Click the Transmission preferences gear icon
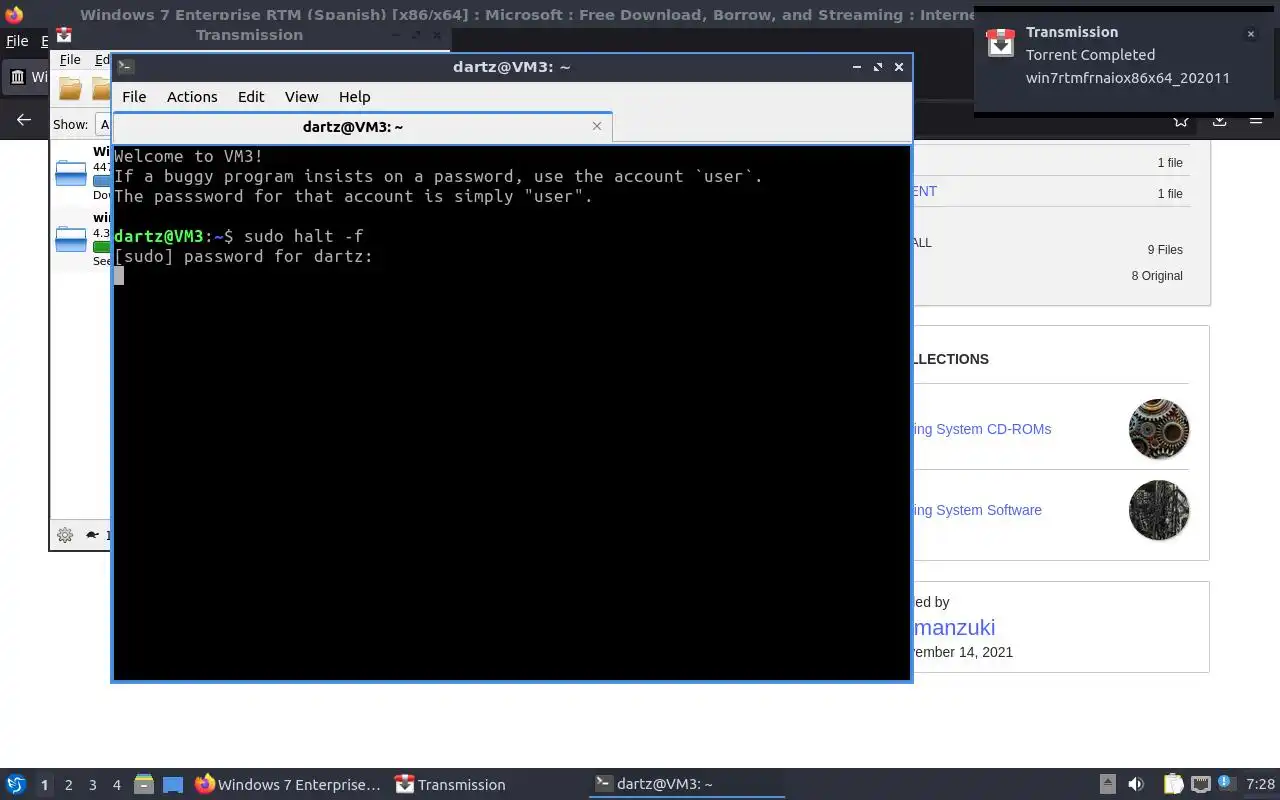 pyautogui.click(x=65, y=535)
